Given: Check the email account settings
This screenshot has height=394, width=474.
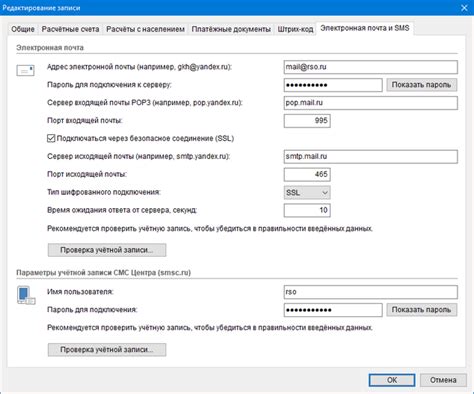Looking at the screenshot, I should (x=107, y=250).
